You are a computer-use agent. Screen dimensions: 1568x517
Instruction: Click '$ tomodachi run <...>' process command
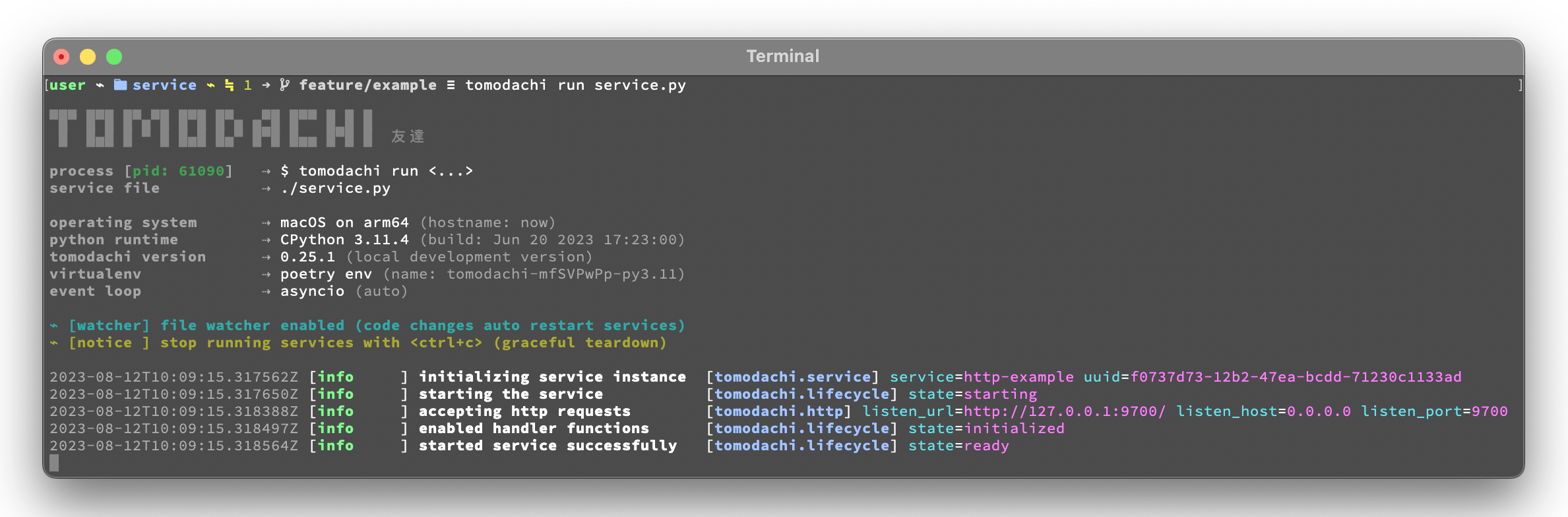[377, 171]
